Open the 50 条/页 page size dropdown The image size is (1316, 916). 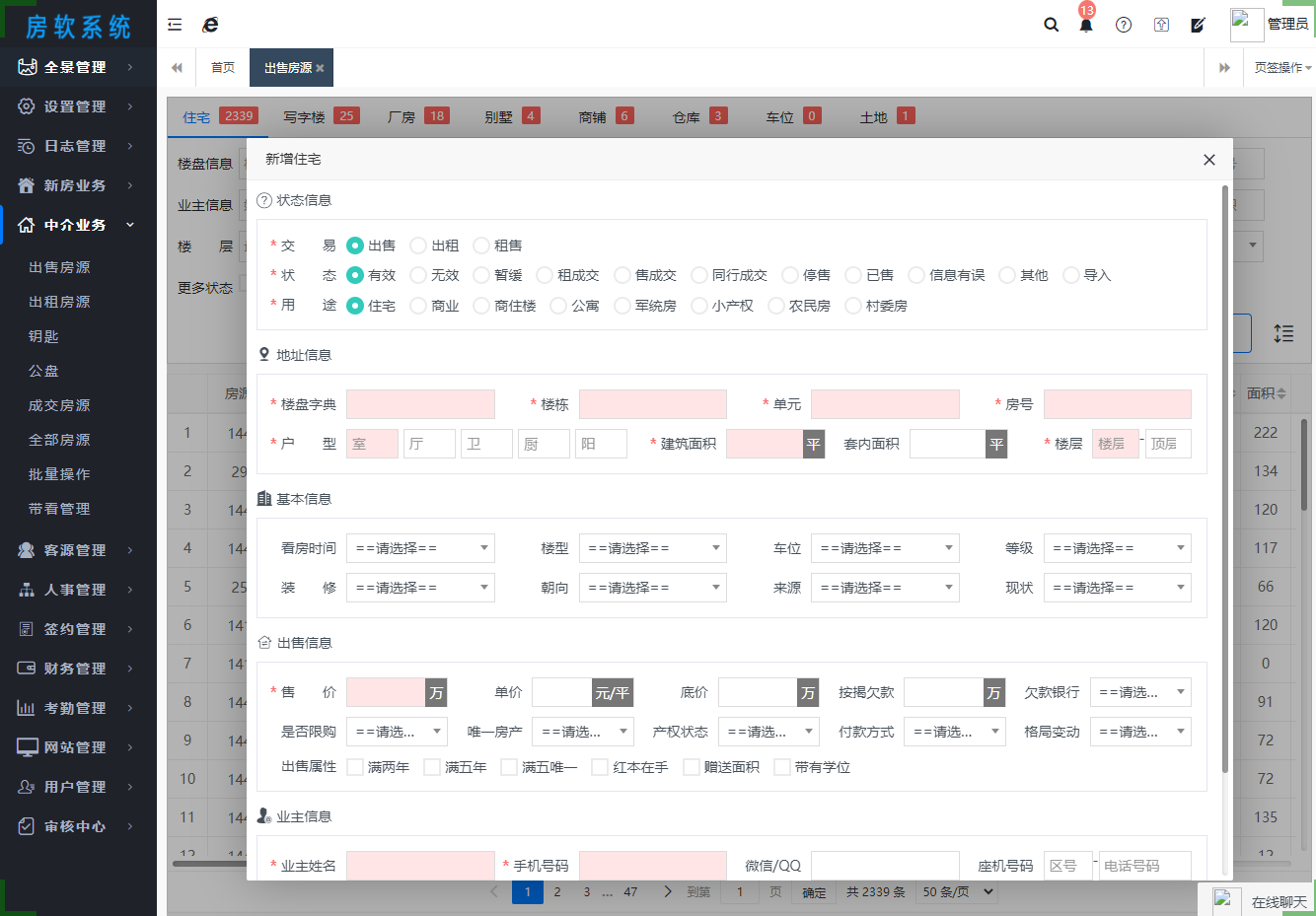point(957,892)
